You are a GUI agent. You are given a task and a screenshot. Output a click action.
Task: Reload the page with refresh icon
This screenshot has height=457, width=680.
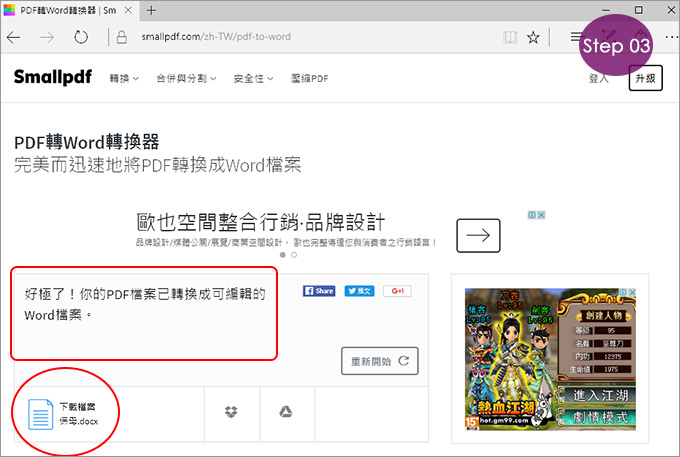point(81,37)
